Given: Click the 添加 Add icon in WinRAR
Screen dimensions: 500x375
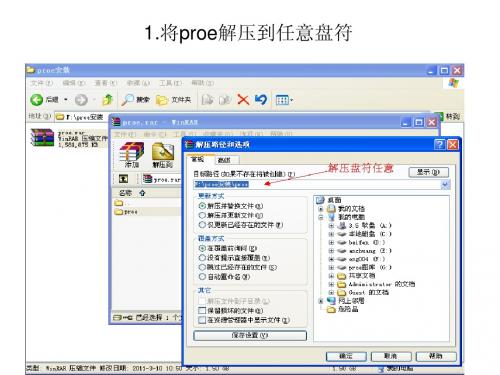Looking at the screenshot, I should click(x=132, y=155).
